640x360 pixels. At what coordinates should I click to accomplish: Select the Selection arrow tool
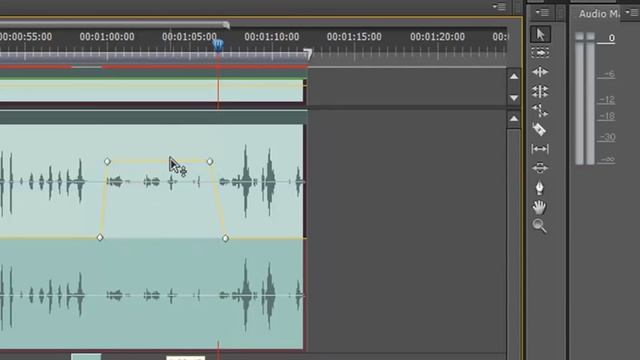540,34
